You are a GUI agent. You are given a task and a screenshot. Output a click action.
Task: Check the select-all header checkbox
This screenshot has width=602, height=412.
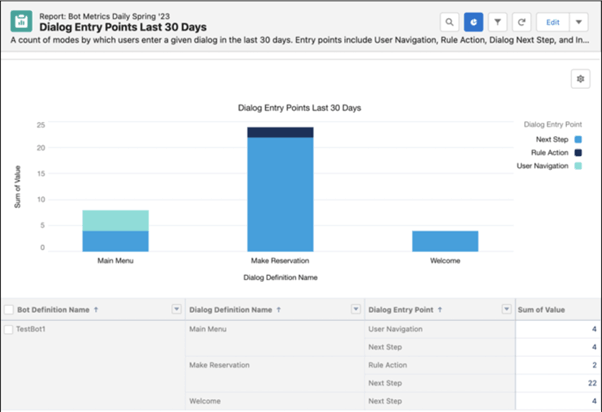[9, 310]
